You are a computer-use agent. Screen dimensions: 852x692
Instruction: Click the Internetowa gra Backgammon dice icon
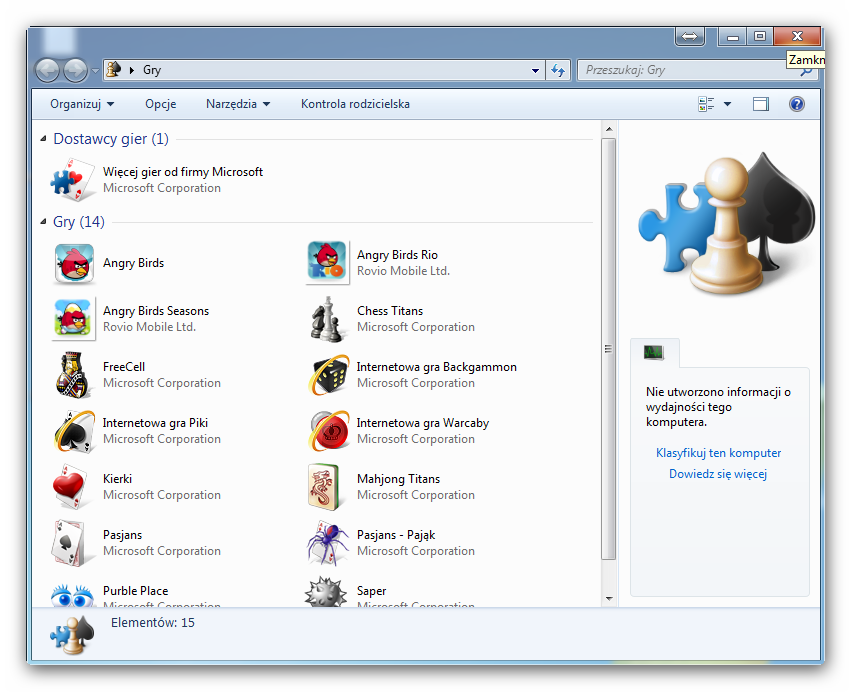click(328, 375)
